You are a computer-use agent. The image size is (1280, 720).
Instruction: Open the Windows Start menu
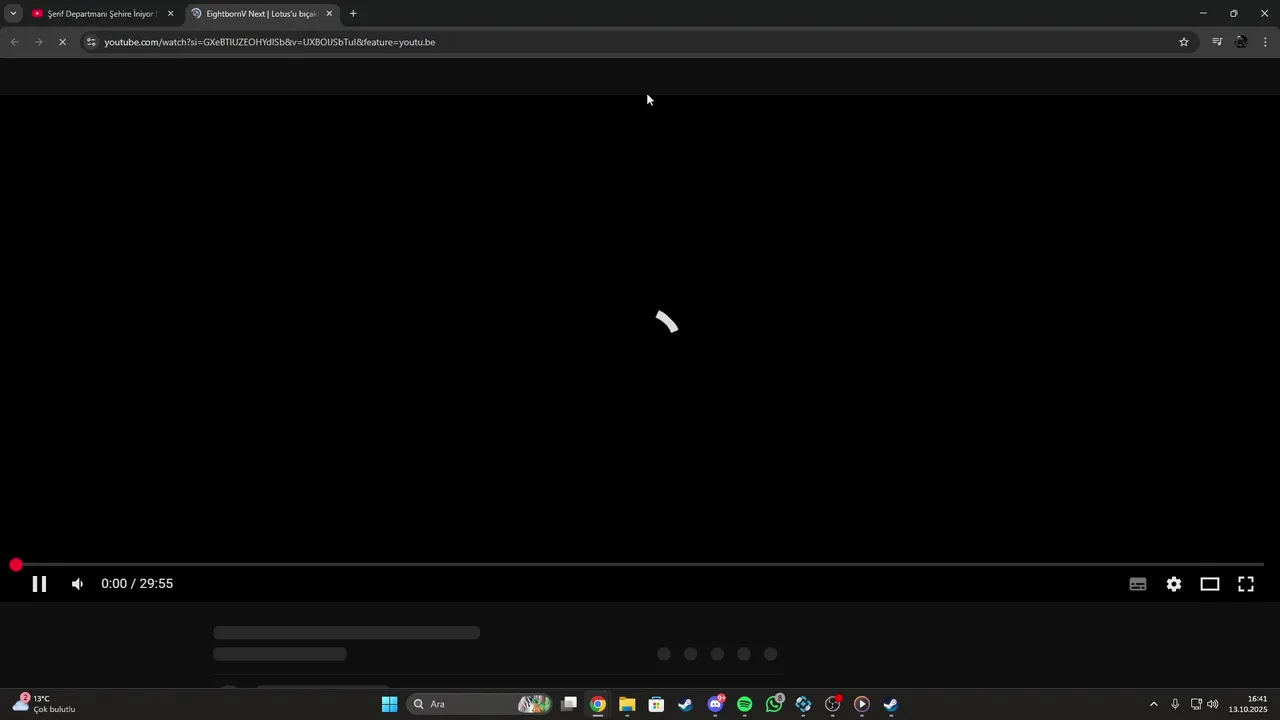point(389,704)
